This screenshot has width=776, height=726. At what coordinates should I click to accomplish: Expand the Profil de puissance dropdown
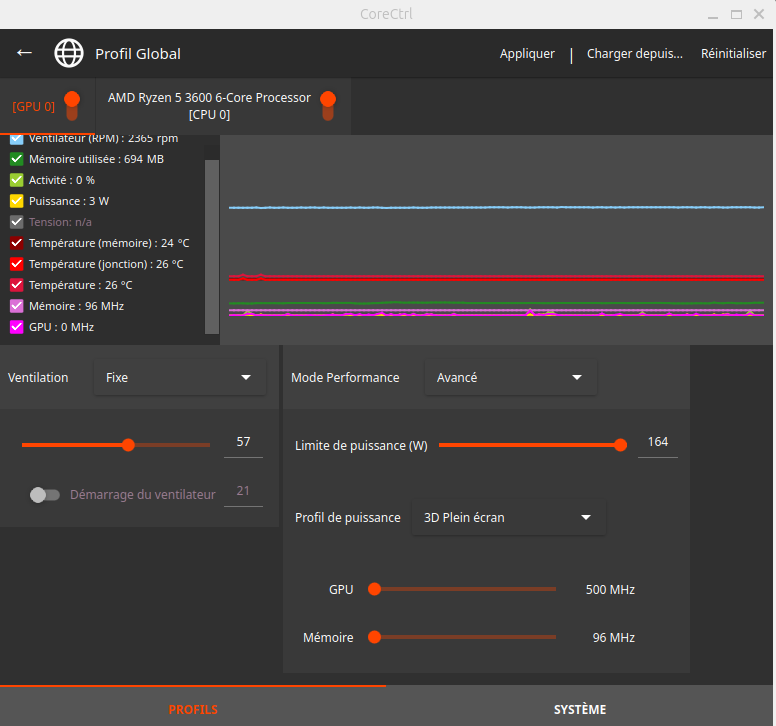pos(508,518)
